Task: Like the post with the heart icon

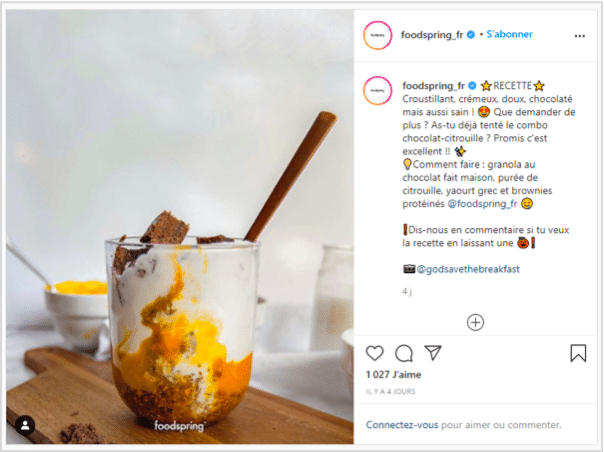Action: [x=374, y=353]
